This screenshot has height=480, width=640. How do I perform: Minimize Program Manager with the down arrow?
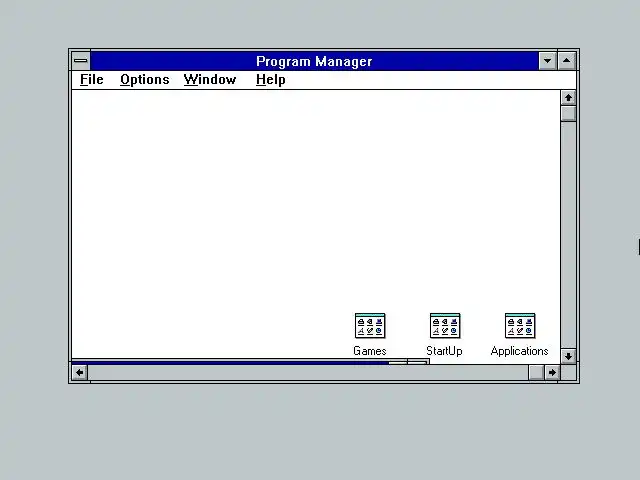coord(547,61)
